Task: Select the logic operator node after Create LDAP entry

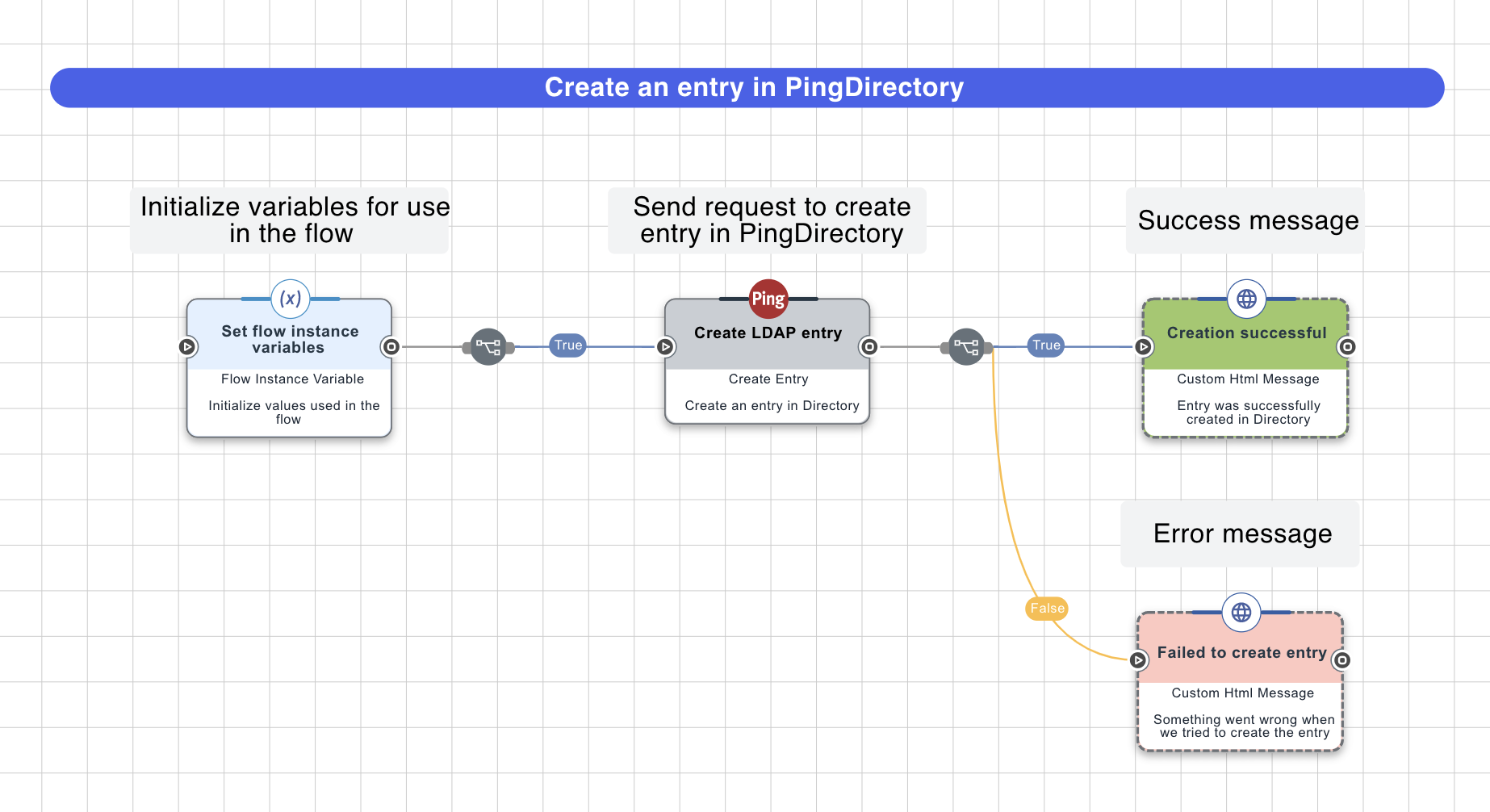Action: 966,347
